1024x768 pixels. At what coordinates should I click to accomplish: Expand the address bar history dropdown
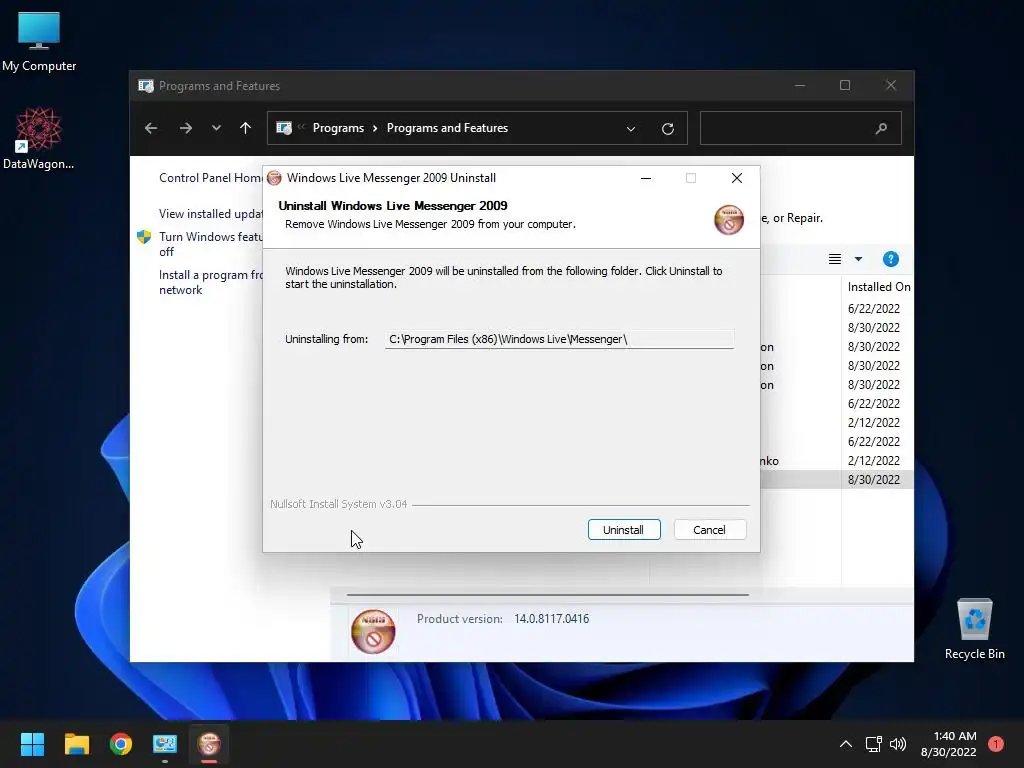631,129
